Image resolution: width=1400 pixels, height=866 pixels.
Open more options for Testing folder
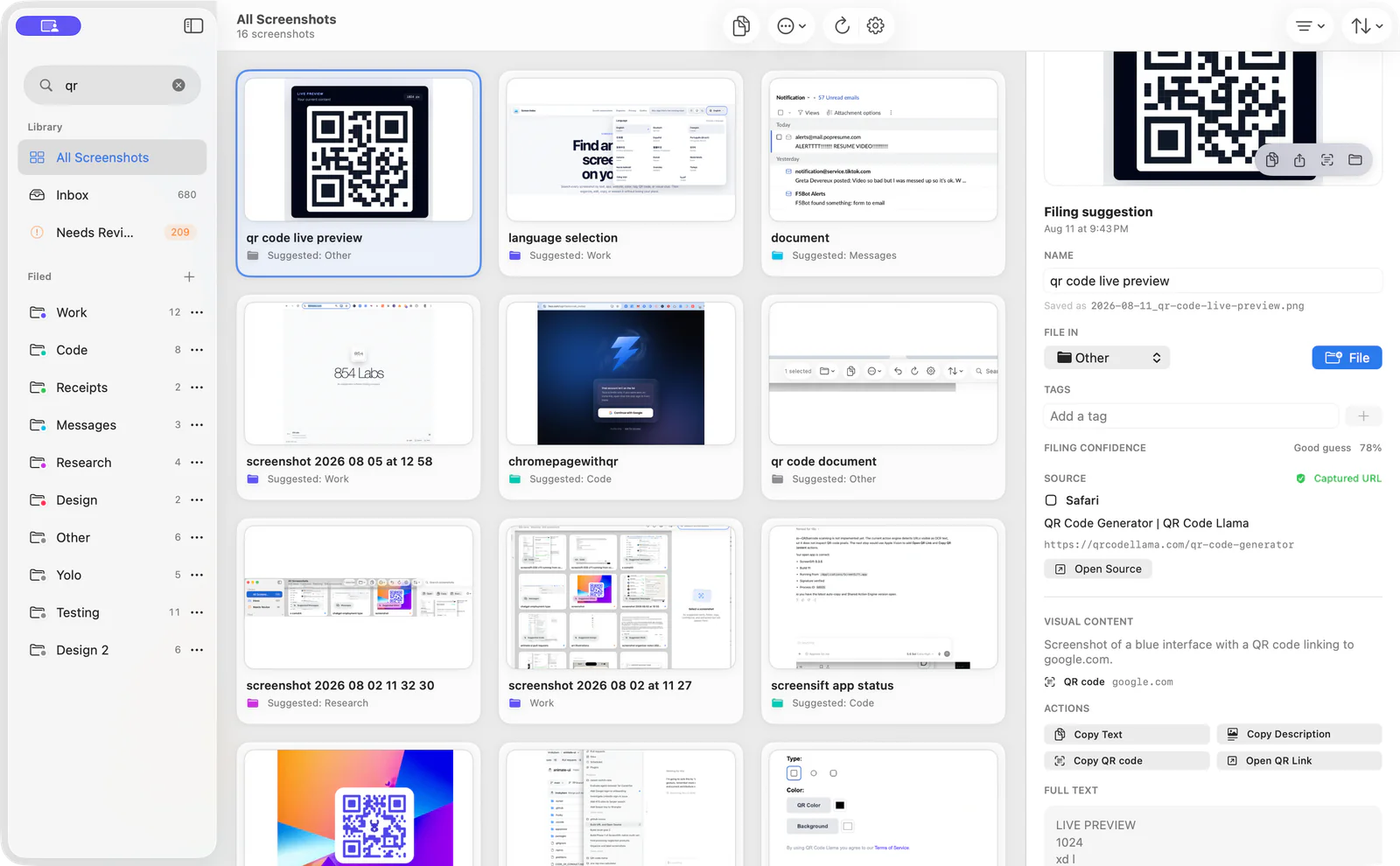[x=197, y=612]
